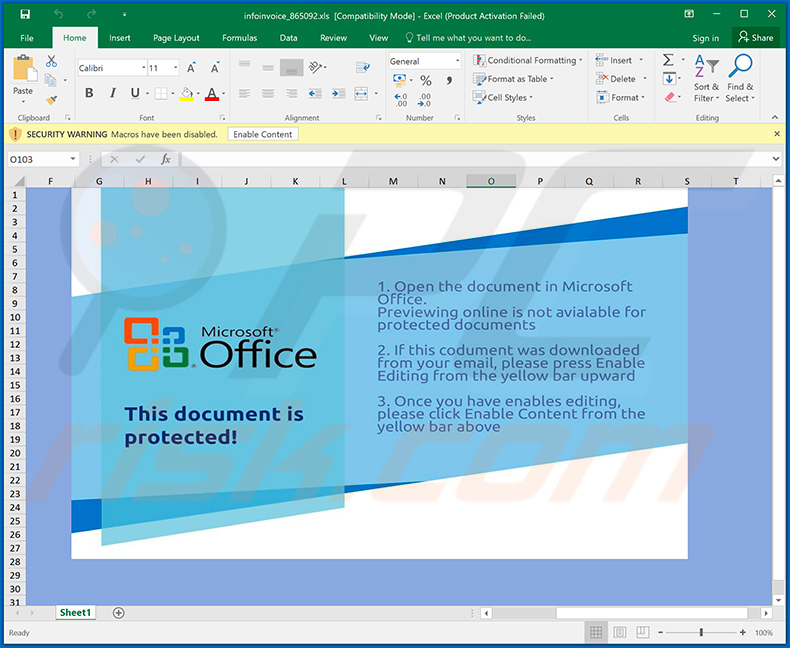Click the Enable Content button
The image size is (790, 648).
pos(262,134)
